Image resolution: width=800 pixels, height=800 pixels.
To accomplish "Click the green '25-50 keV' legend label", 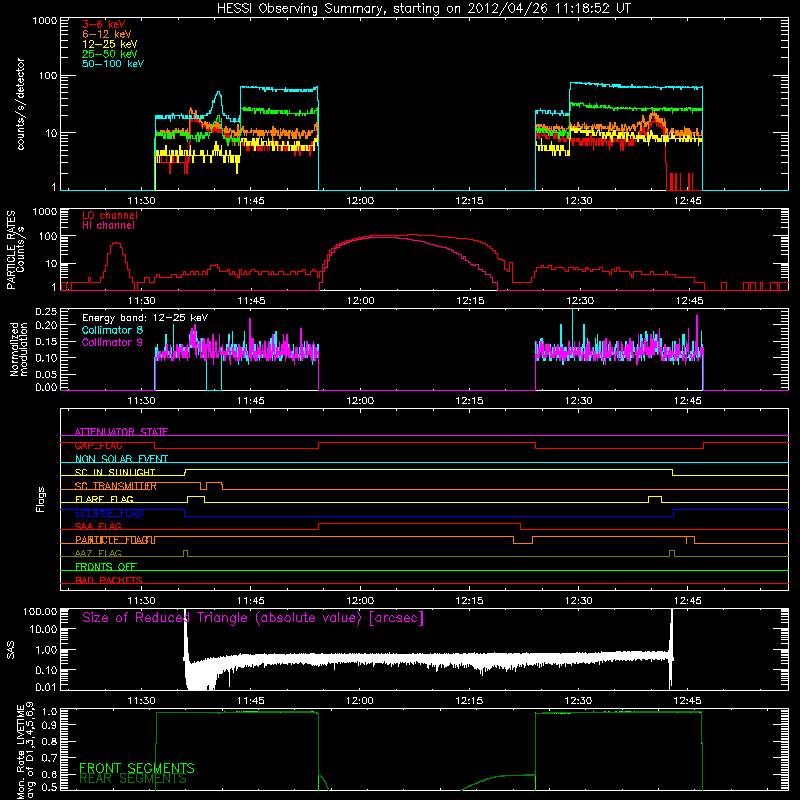I will 110,54.
